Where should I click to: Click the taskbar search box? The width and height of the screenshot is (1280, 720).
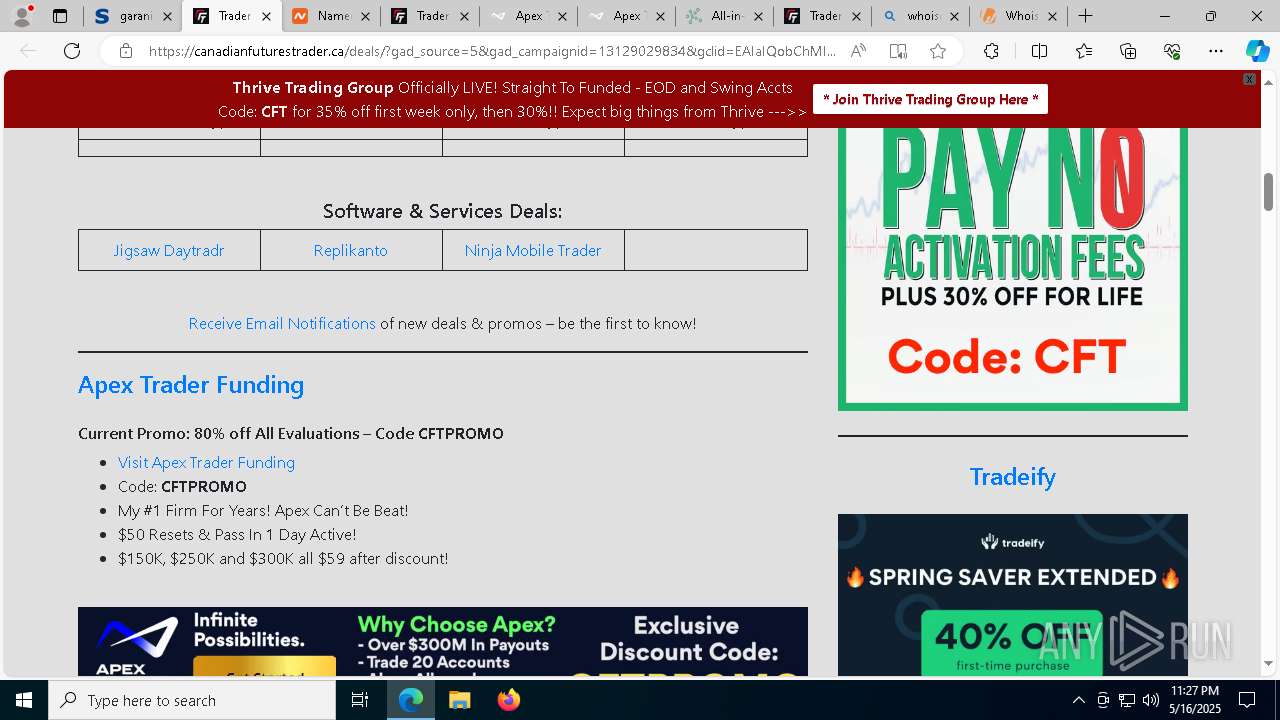click(x=192, y=700)
